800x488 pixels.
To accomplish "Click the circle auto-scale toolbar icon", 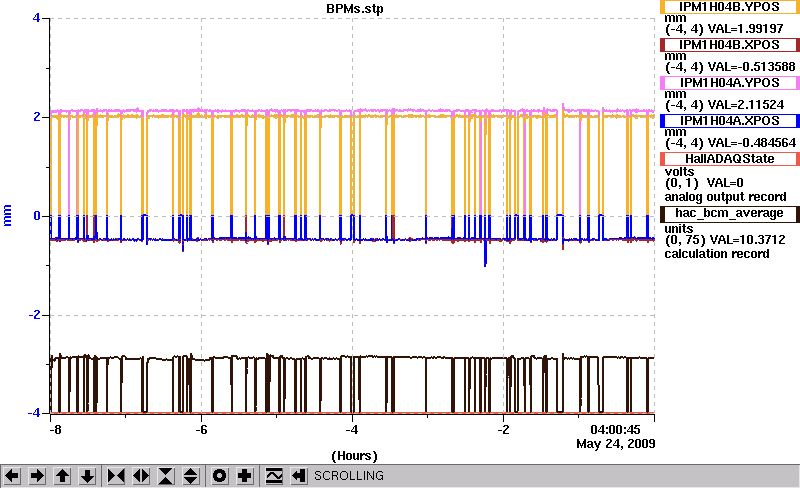I will 220,476.
